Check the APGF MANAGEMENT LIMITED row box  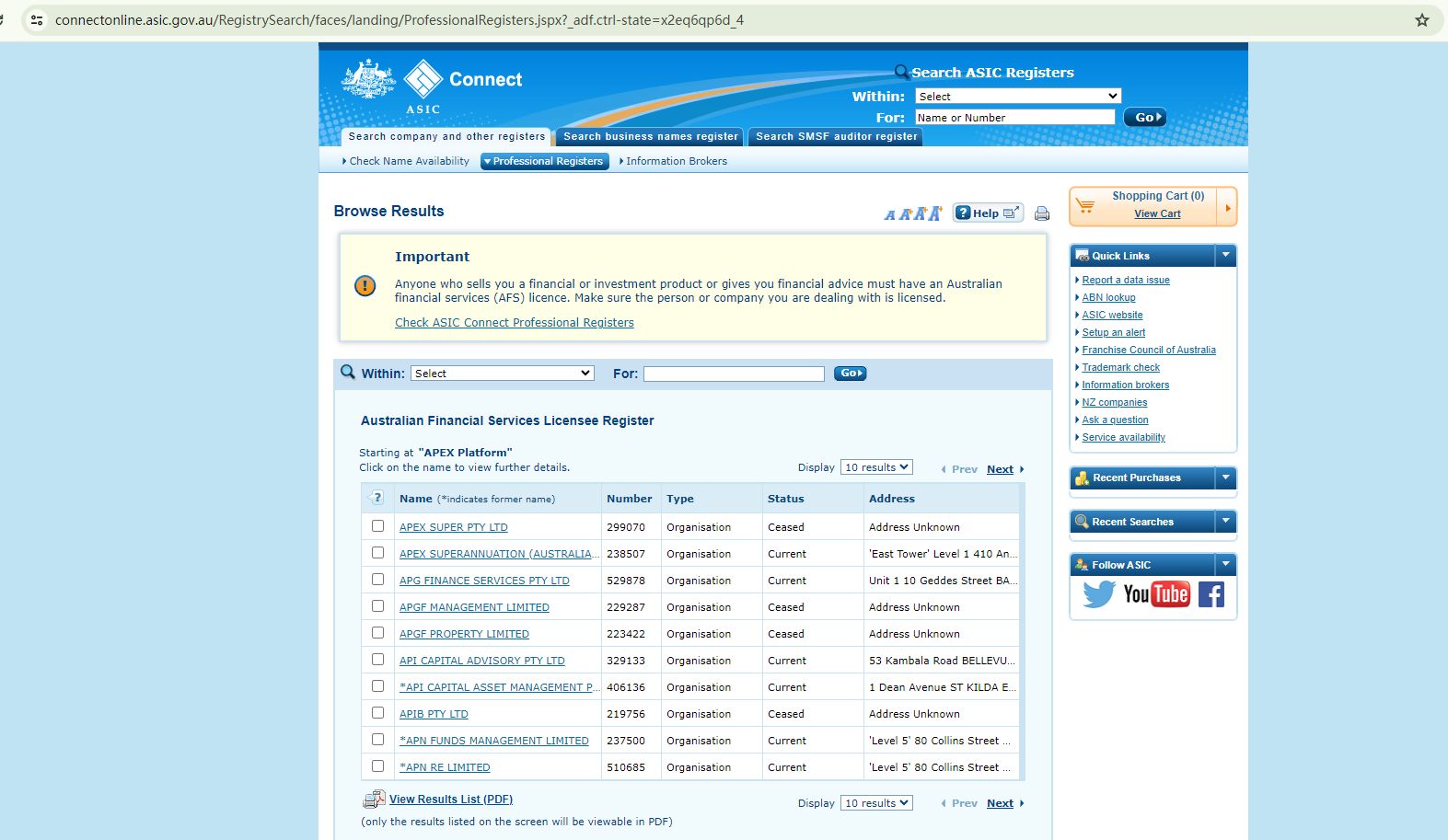point(377,606)
